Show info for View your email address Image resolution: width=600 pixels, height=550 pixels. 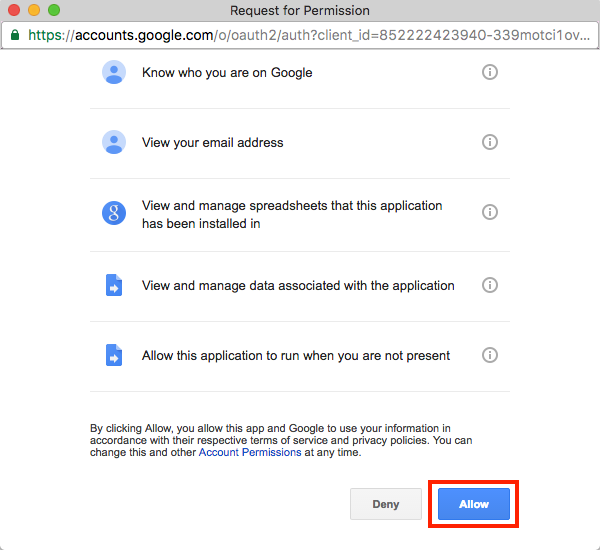point(490,142)
